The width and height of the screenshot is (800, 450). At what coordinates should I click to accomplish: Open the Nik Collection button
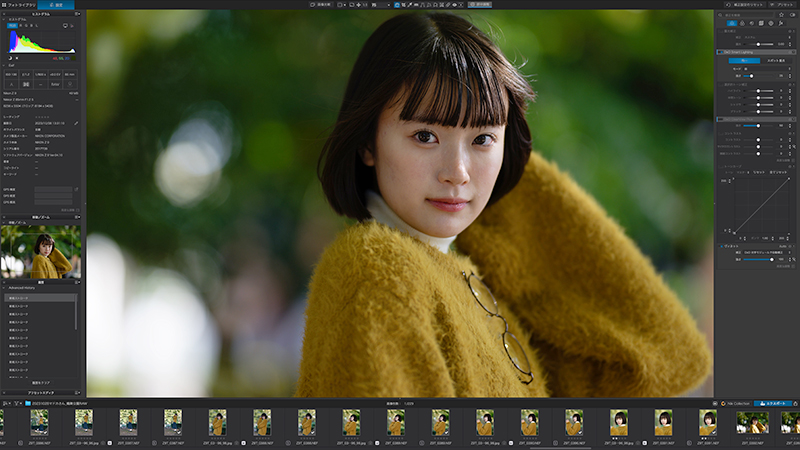point(735,404)
